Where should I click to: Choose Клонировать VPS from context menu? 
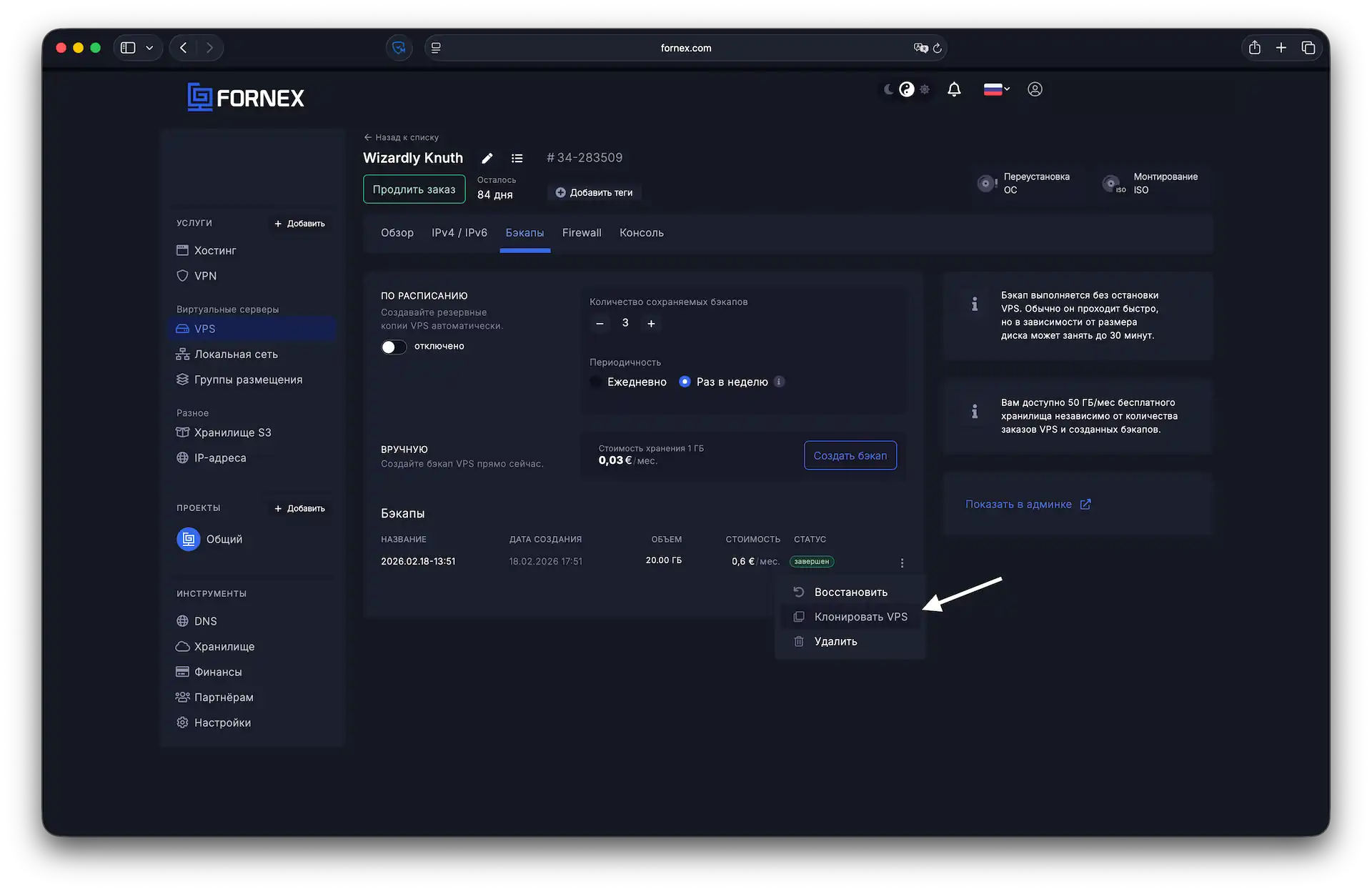click(860, 617)
